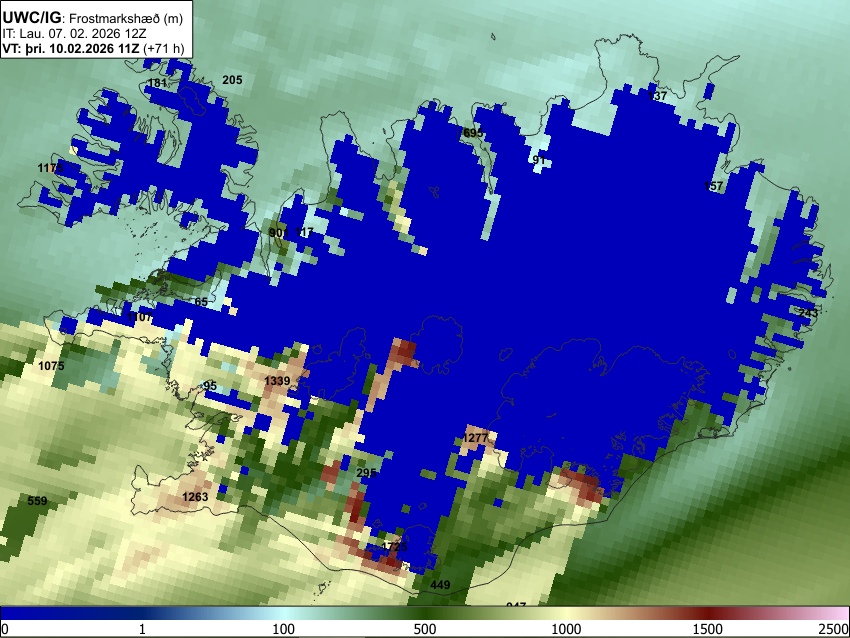Viewport: 850px width, 638px height.
Task: Click the 559 value over the sea
Action: point(37,501)
